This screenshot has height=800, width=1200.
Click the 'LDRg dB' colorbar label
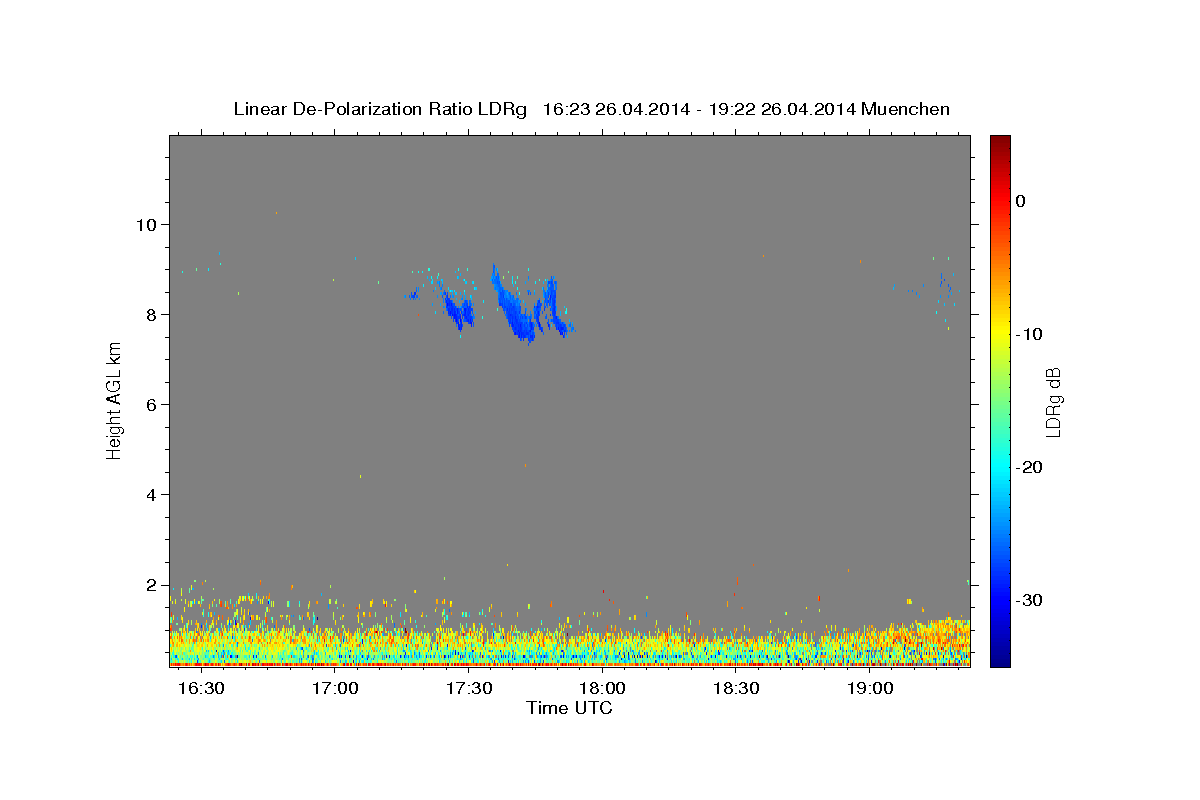tap(1053, 402)
